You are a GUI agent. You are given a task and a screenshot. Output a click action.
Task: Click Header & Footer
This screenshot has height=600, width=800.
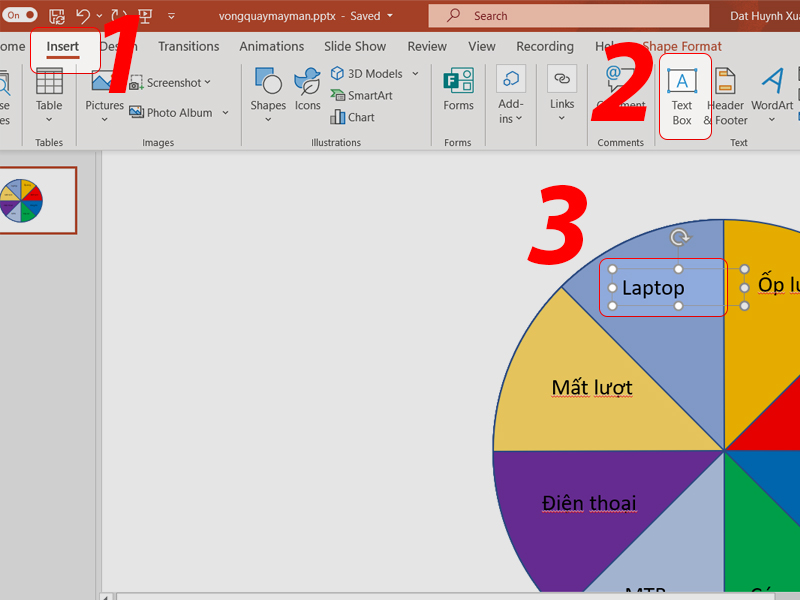coord(725,97)
